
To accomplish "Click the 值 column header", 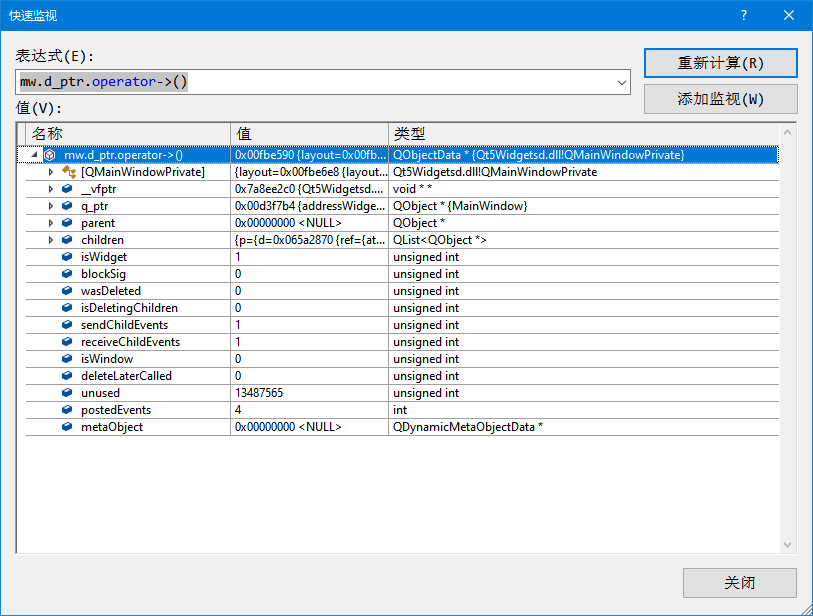I will (x=310, y=134).
